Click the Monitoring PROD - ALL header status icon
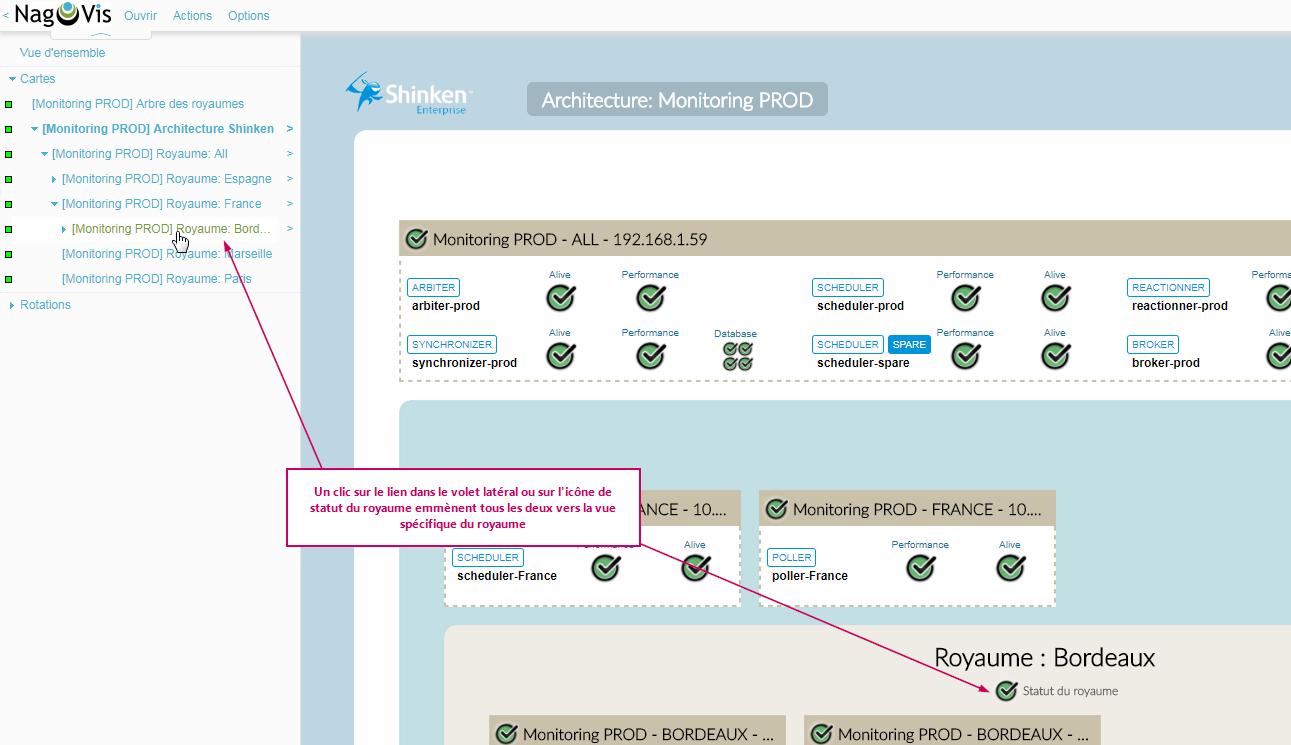1291x745 pixels. click(417, 240)
